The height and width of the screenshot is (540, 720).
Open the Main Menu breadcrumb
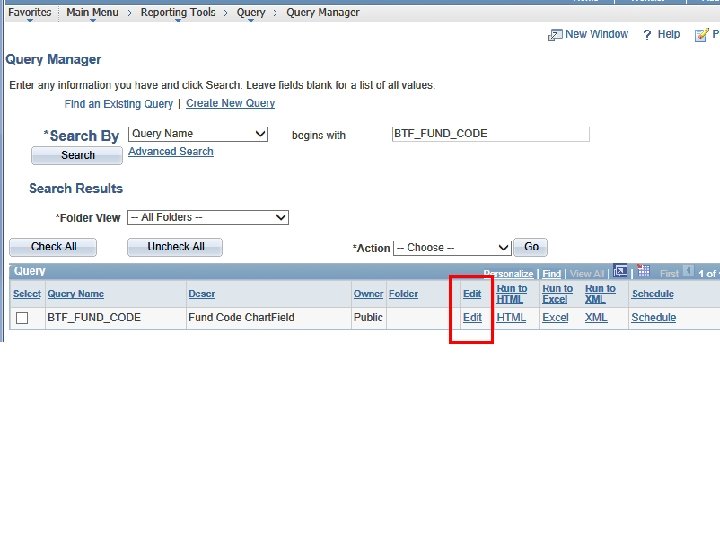[x=92, y=12]
